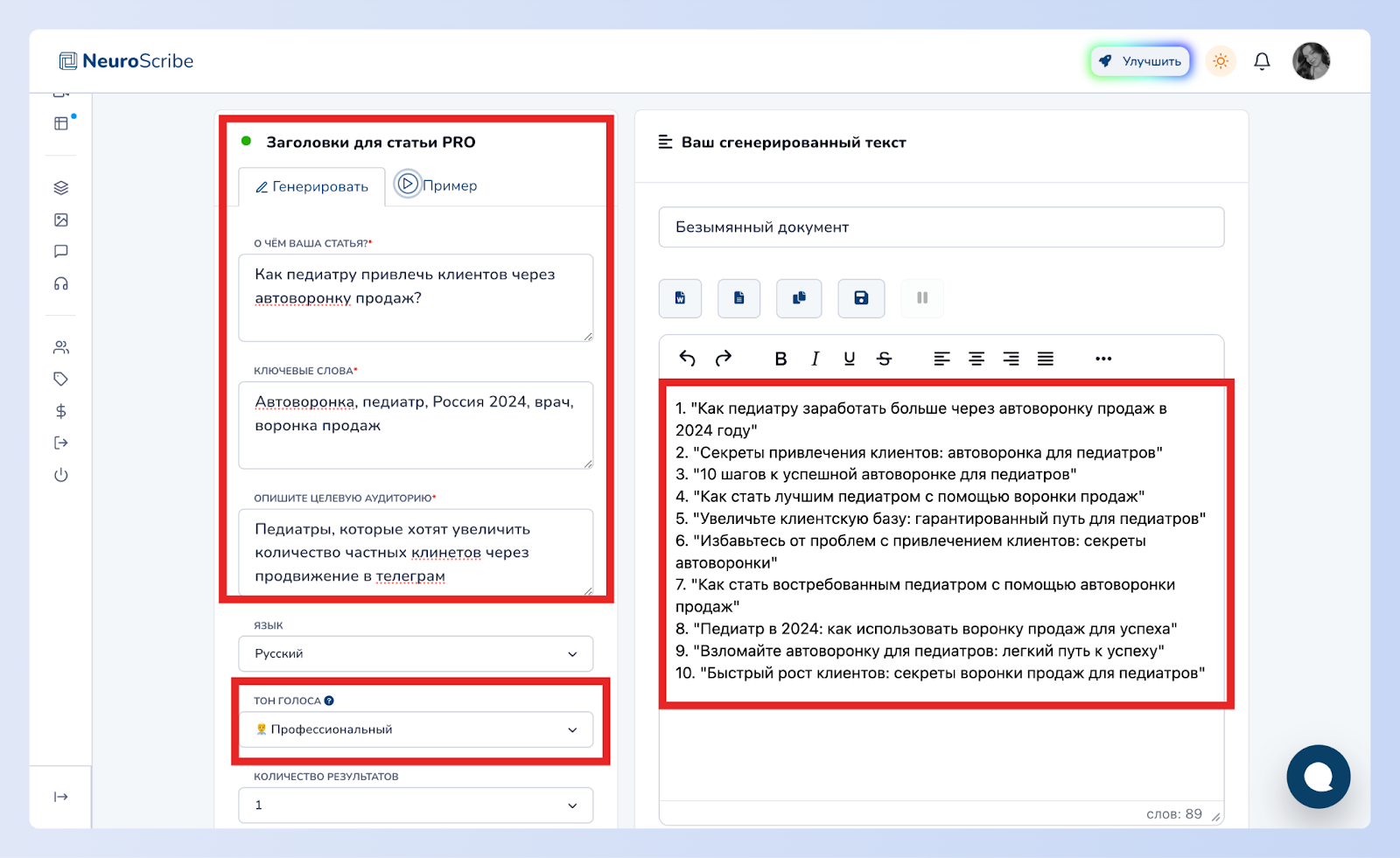
Task: Open the table icon in the sidebar
Action: coord(61,123)
